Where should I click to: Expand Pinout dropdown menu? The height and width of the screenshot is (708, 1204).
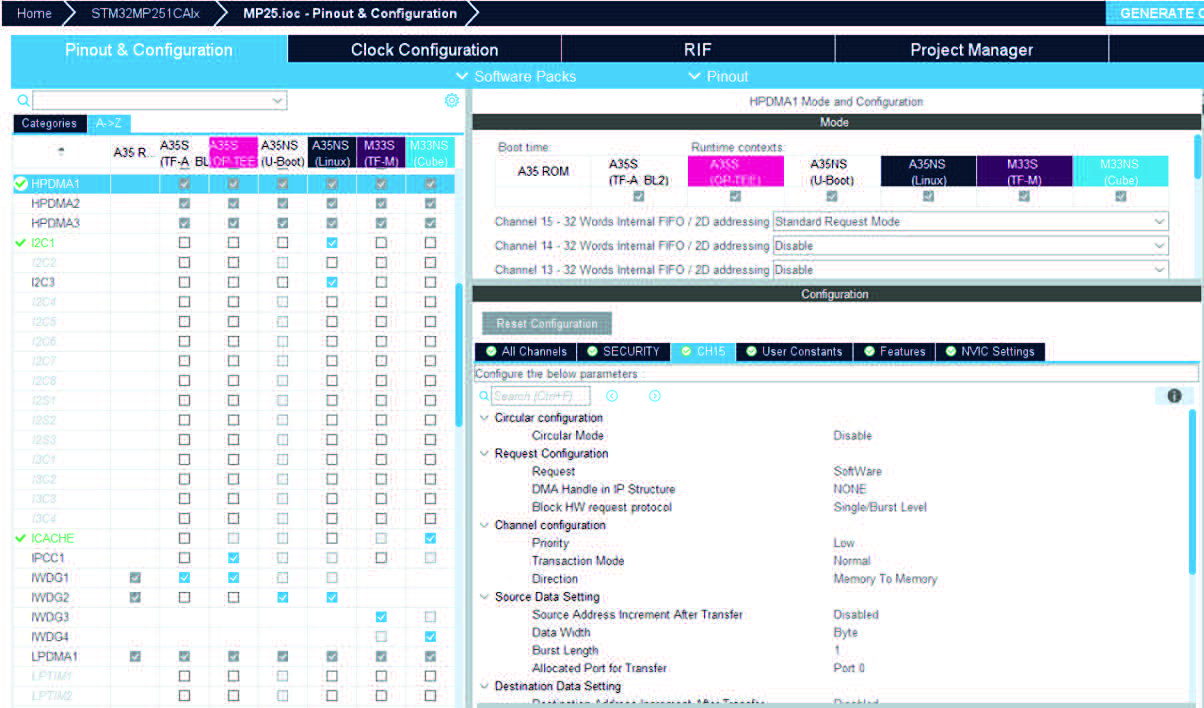pos(718,76)
